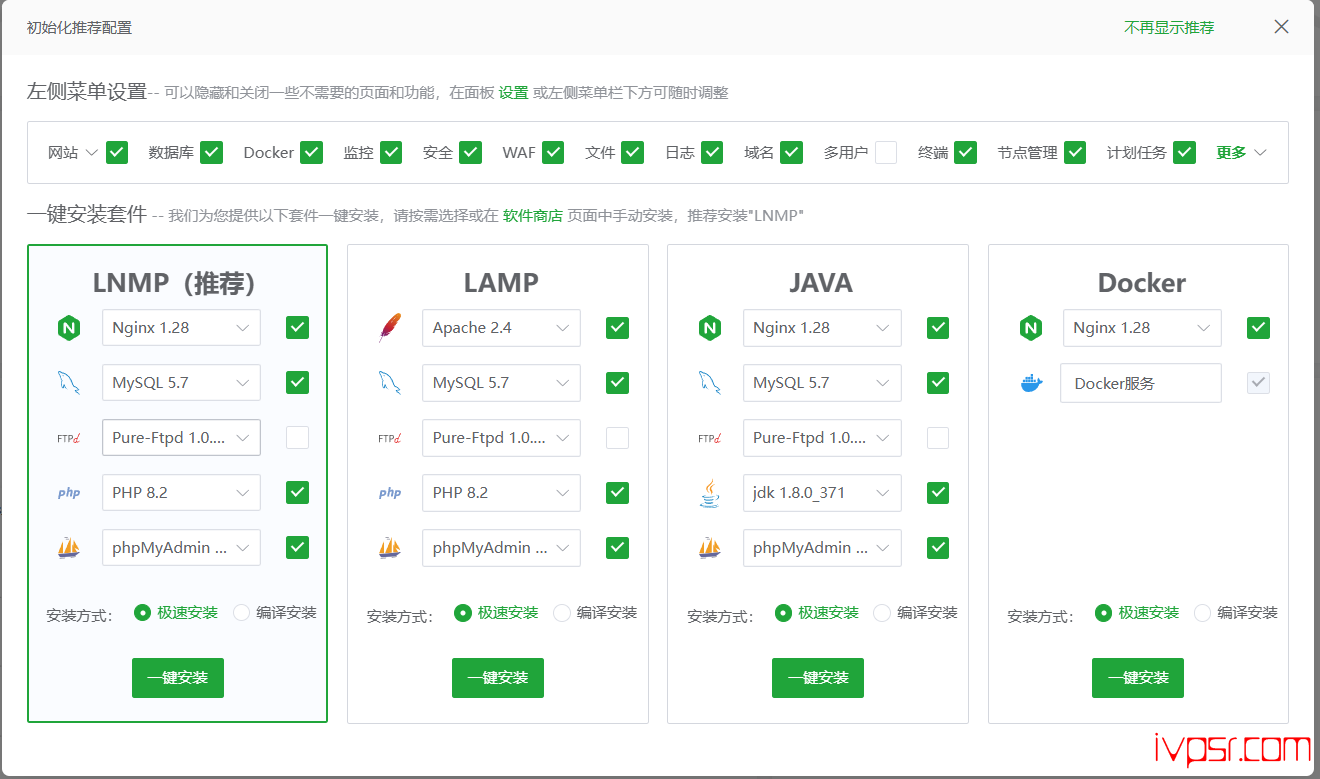This screenshot has width=1320, height=779.
Task: Select 编译安装 radio in LNMP panel
Action: [242, 613]
